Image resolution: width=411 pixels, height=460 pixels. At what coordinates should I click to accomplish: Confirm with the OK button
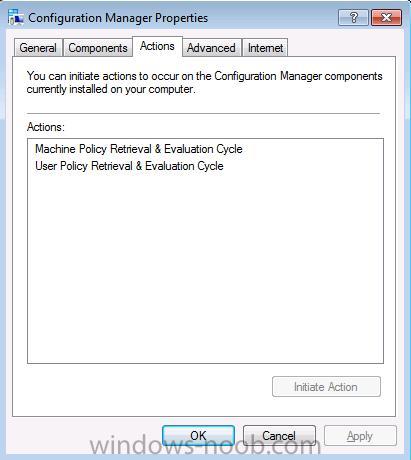(x=199, y=435)
